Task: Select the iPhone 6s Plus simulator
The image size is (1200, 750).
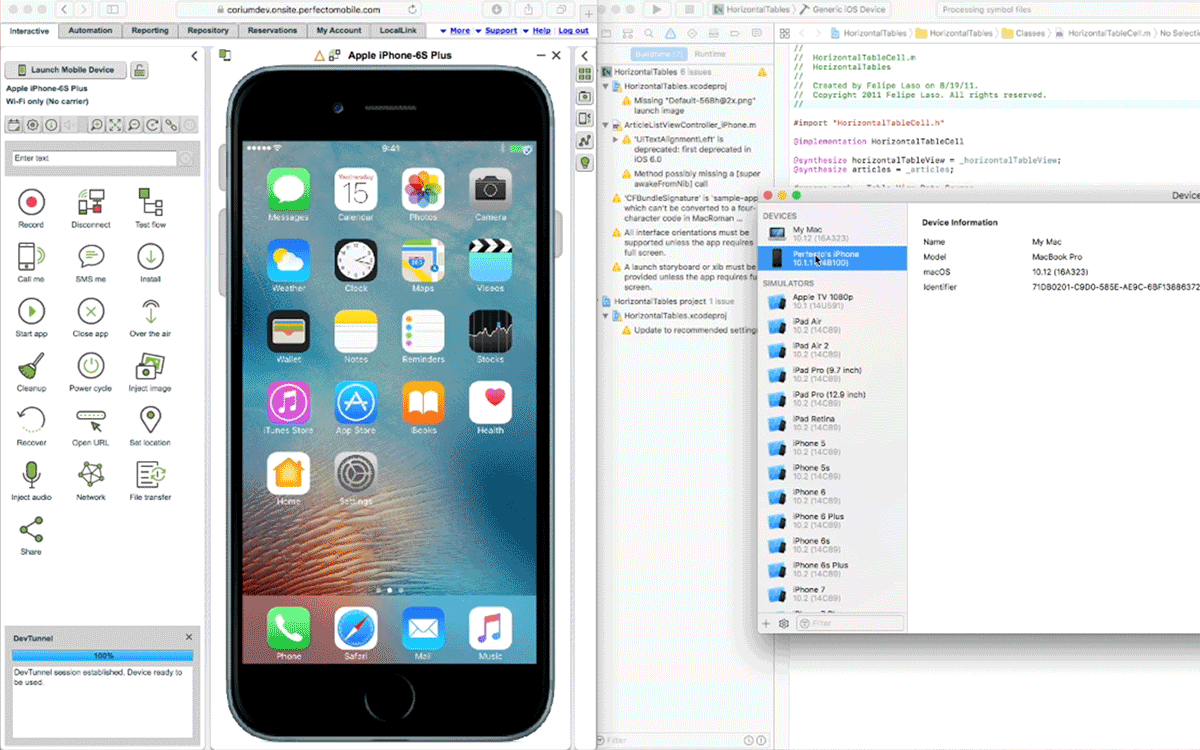Action: tap(832, 570)
